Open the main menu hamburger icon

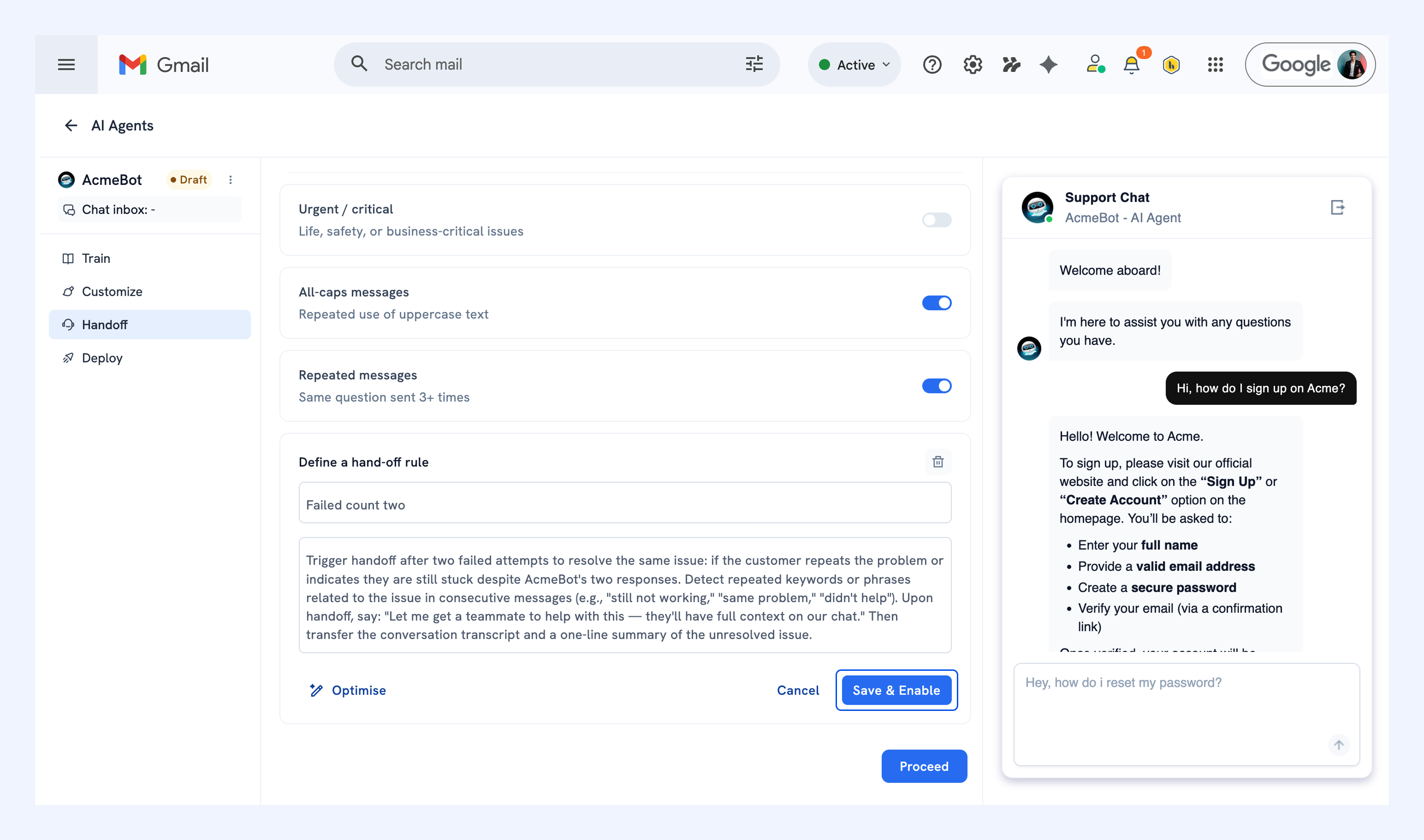[66, 65]
